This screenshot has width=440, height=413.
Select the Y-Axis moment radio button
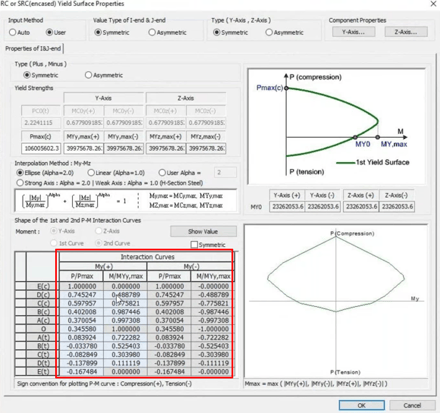point(53,231)
